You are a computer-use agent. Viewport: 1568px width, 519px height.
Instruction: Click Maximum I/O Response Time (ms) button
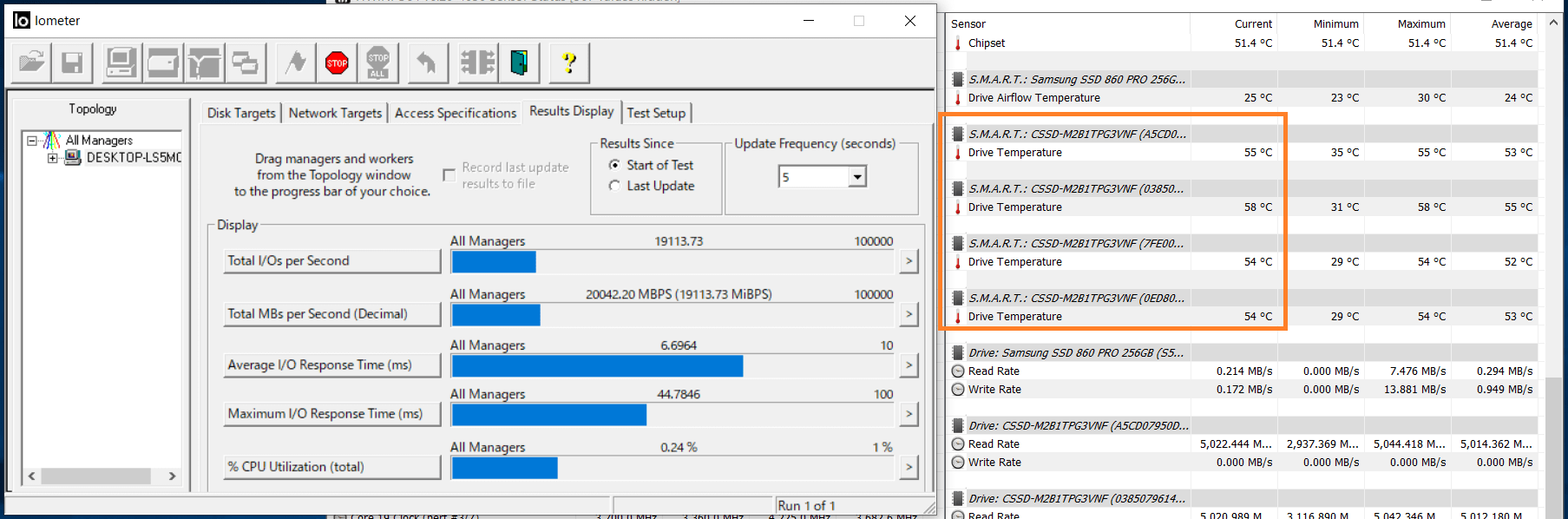tap(332, 414)
